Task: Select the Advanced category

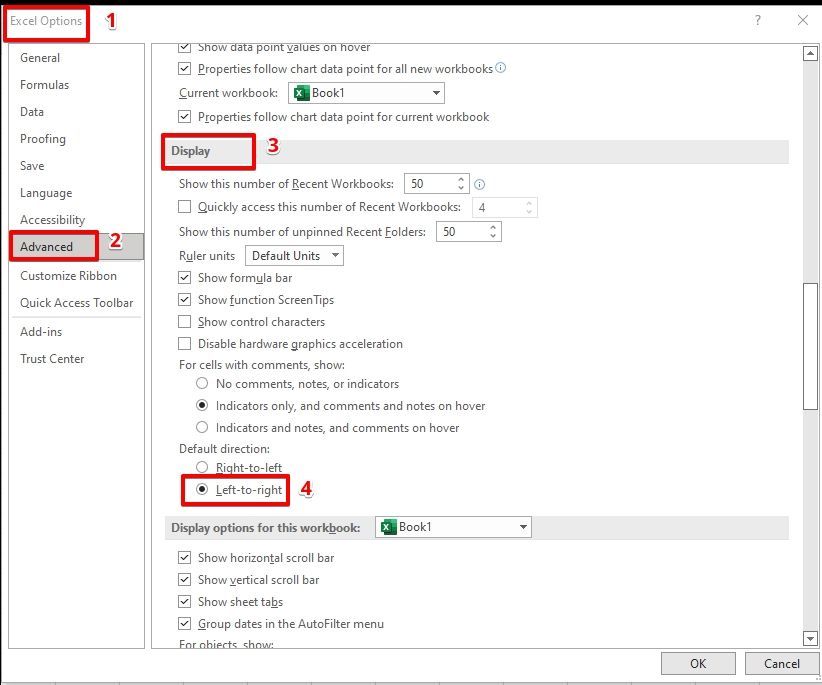Action: (77, 247)
